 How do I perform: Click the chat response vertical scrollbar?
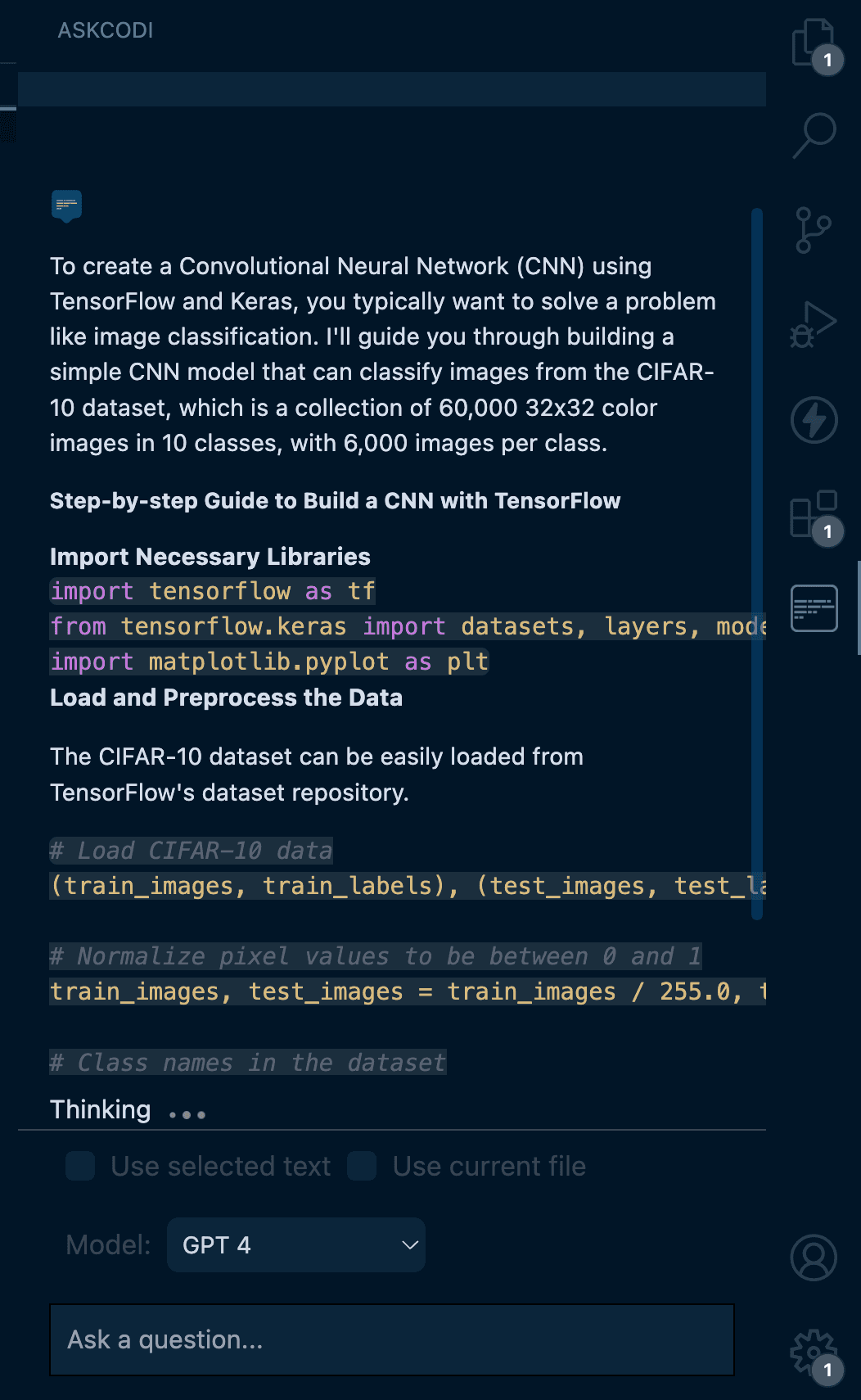click(757, 563)
